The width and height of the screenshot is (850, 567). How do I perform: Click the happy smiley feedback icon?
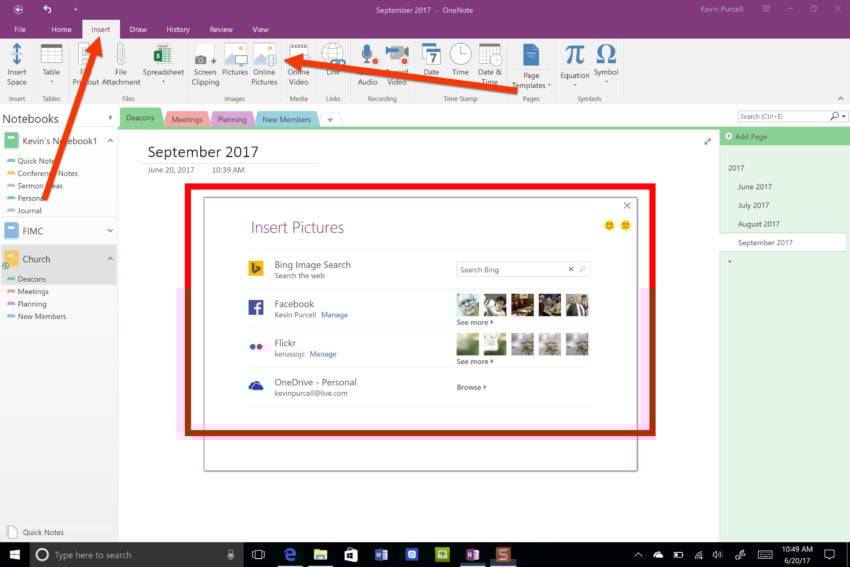click(x=609, y=225)
